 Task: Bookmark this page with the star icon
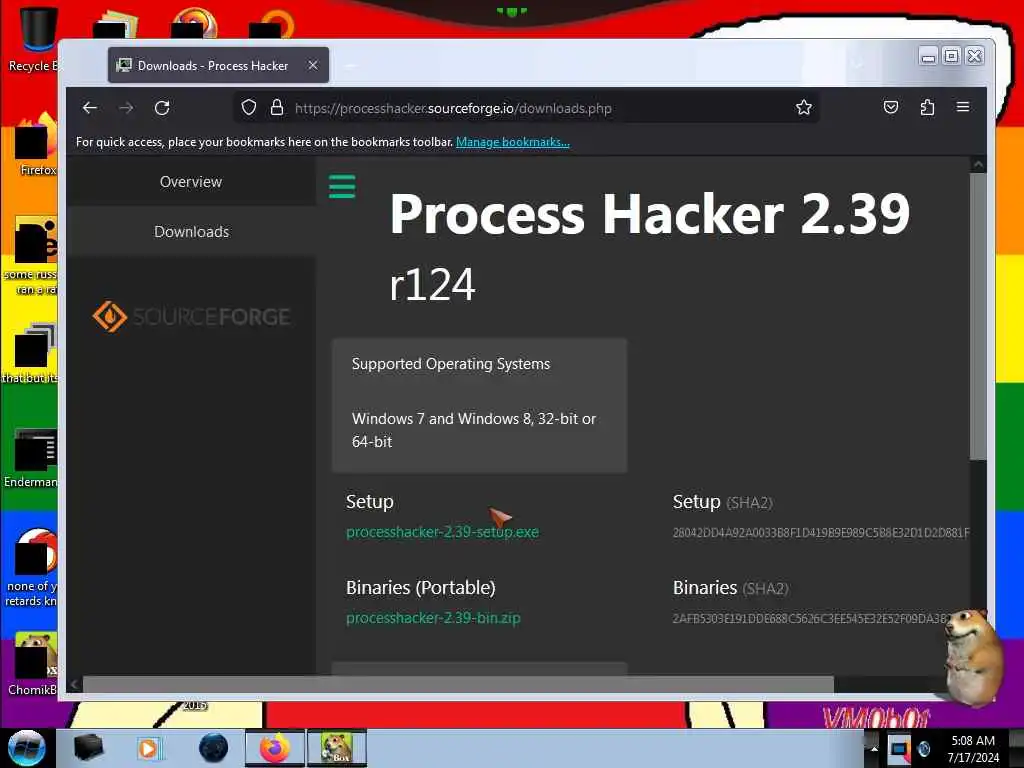tap(804, 107)
